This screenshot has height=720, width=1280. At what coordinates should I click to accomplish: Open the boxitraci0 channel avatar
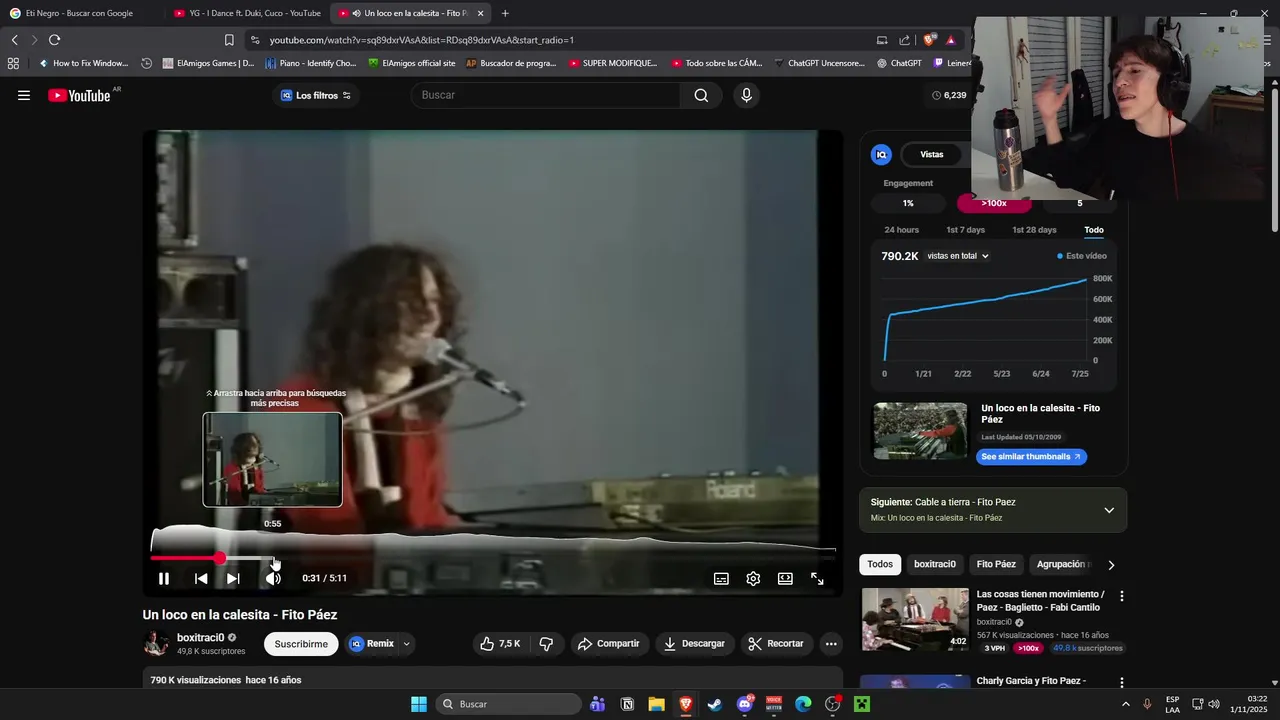156,644
